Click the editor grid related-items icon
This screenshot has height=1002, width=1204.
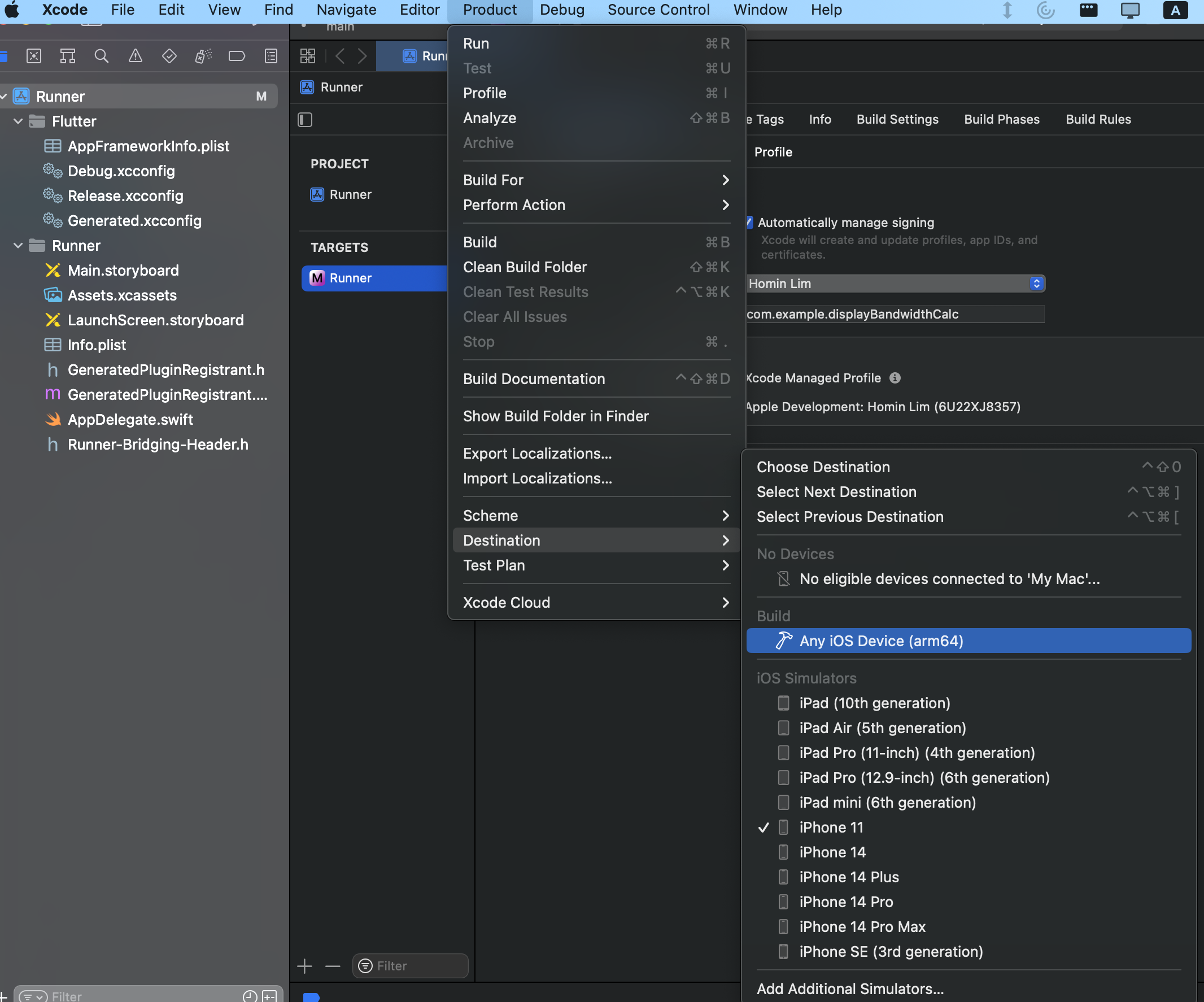click(308, 55)
